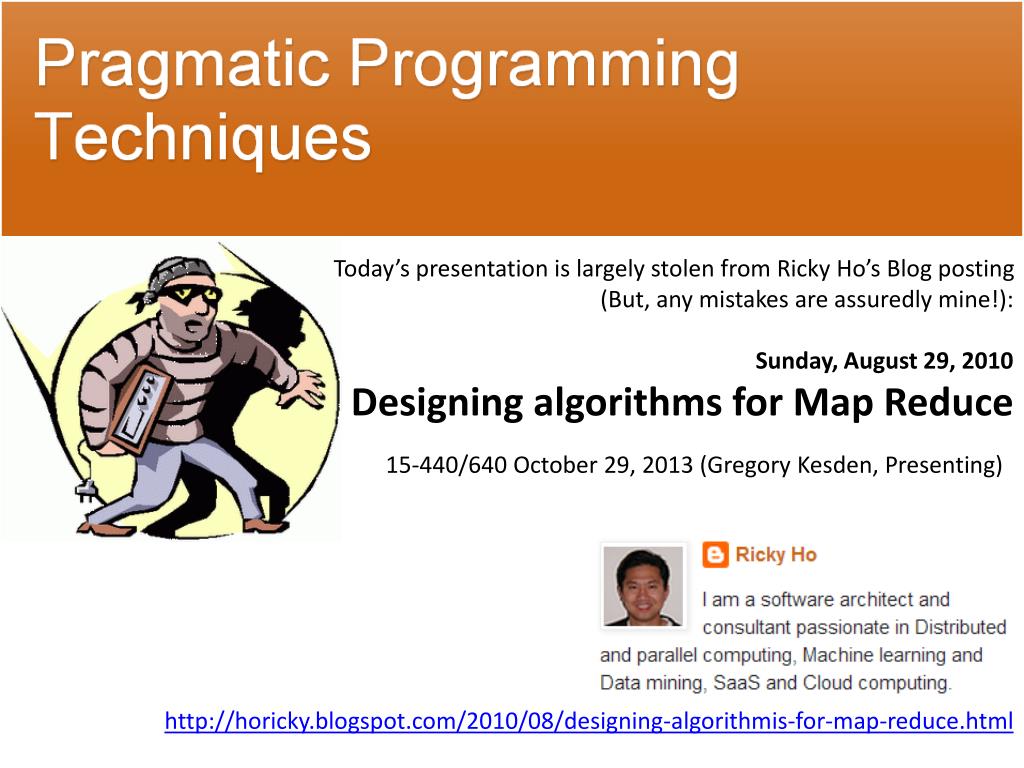Image resolution: width=1024 pixels, height=768 pixels.
Task: Open the horicky.blogspot.com hyperlink
Action: pyautogui.click(x=588, y=721)
